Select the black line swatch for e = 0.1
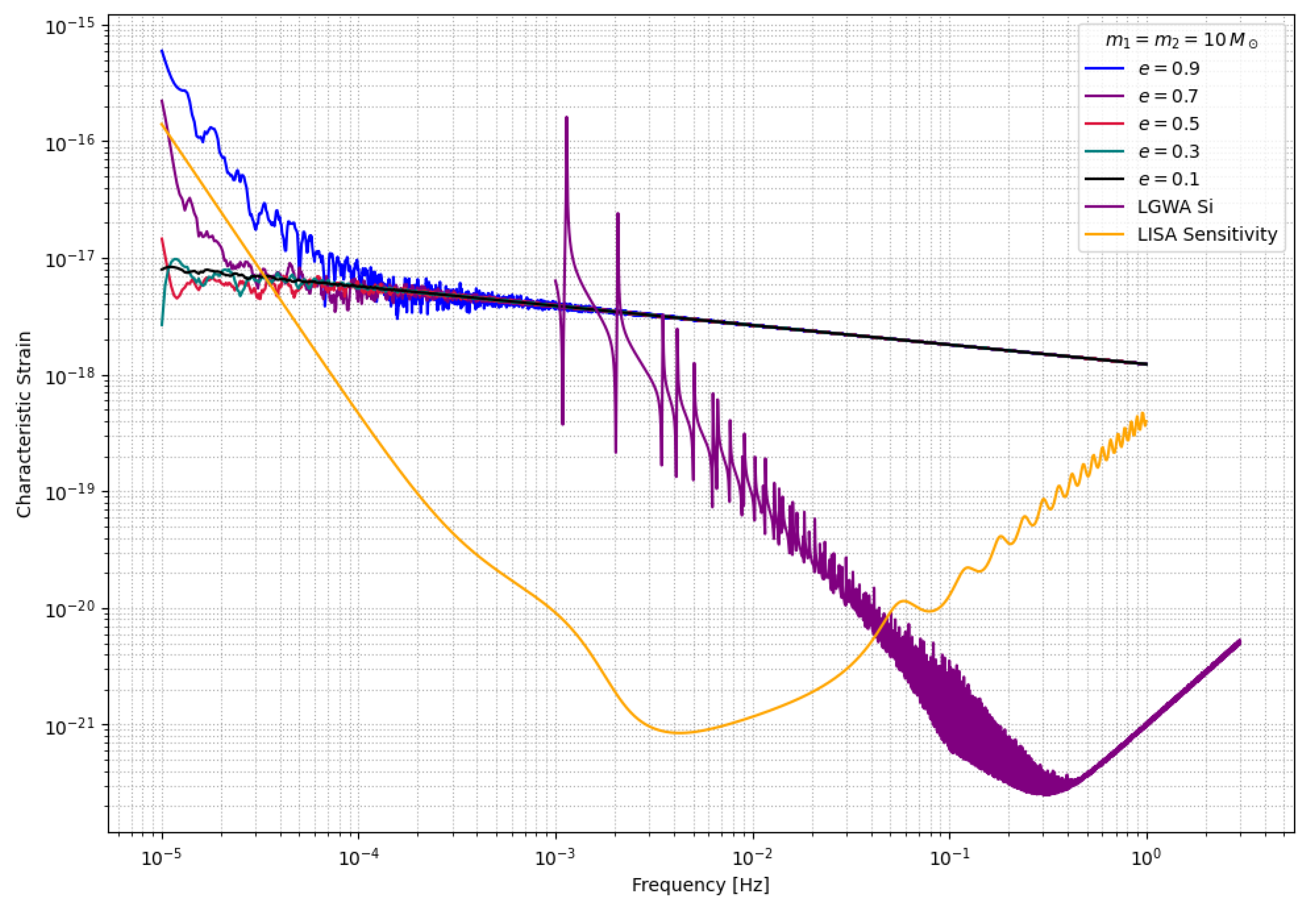This screenshot has width=1316, height=912. [1104, 180]
